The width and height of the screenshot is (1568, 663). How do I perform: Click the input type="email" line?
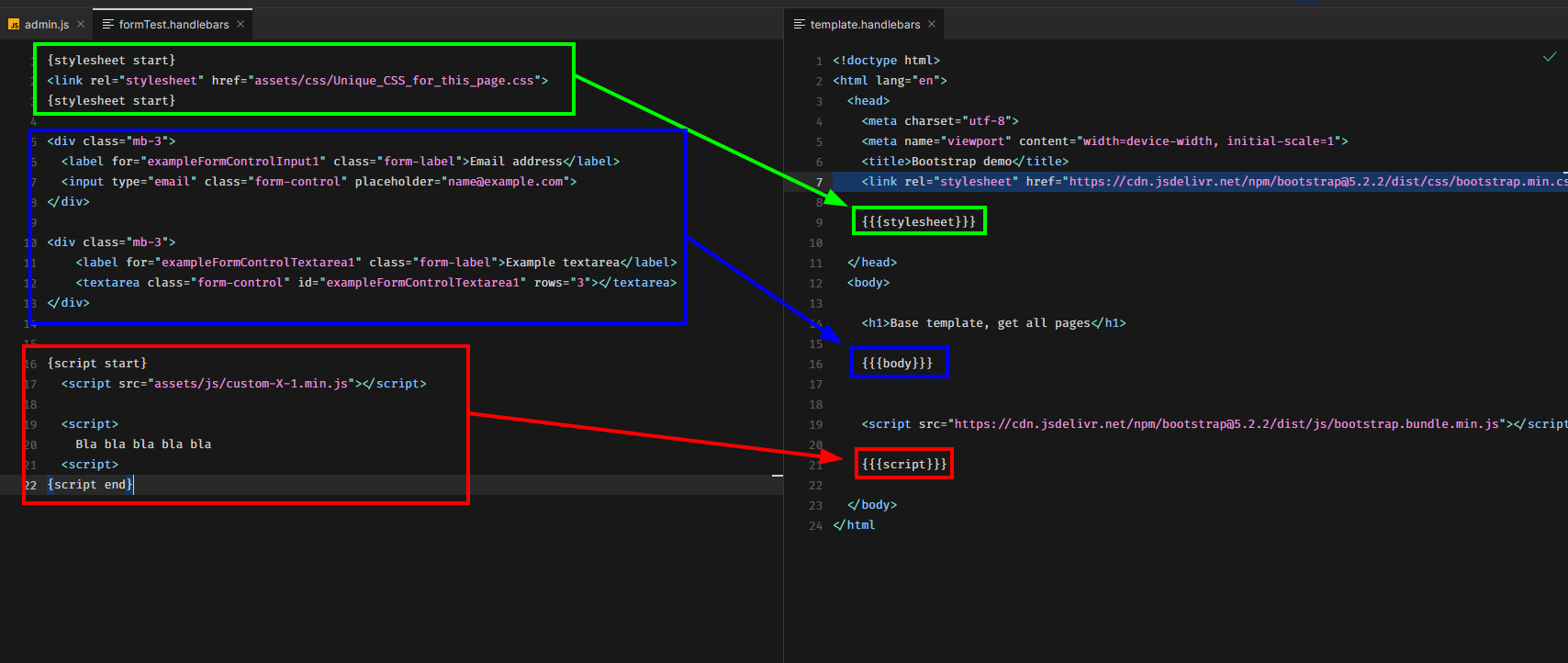(319, 182)
